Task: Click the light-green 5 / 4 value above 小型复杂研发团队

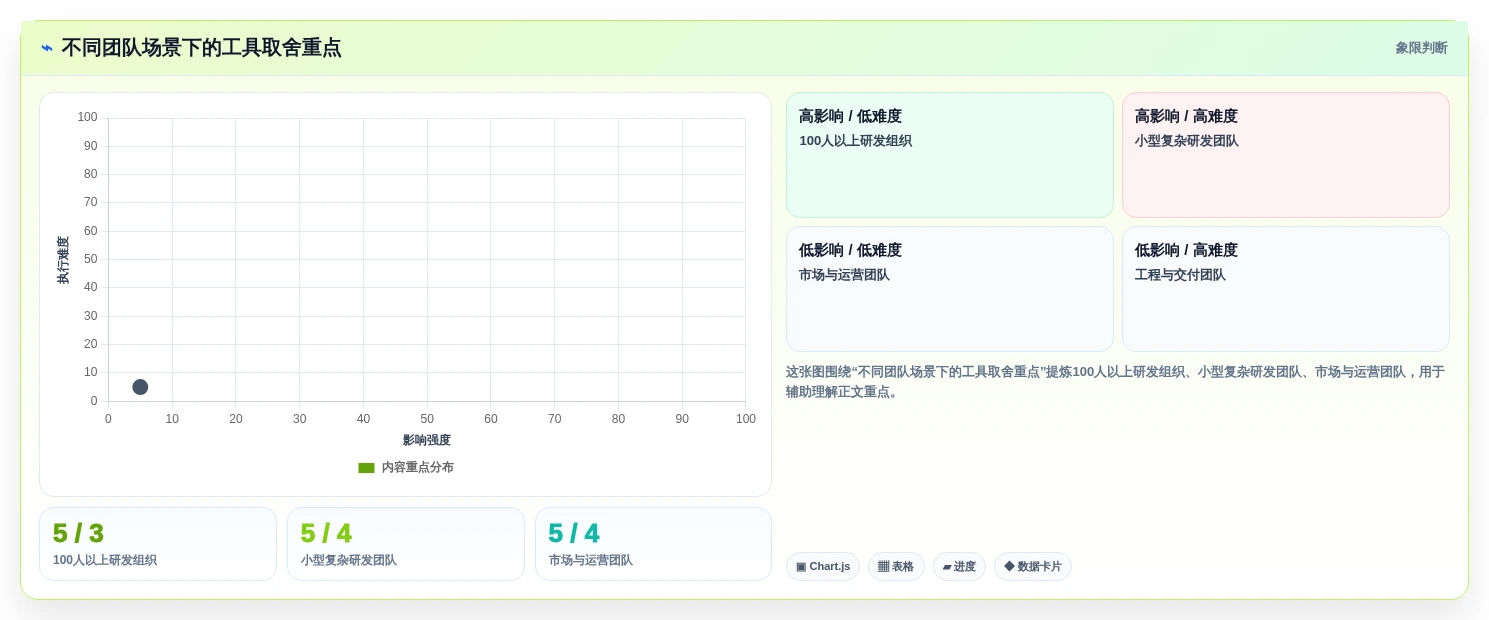Action: [326, 534]
